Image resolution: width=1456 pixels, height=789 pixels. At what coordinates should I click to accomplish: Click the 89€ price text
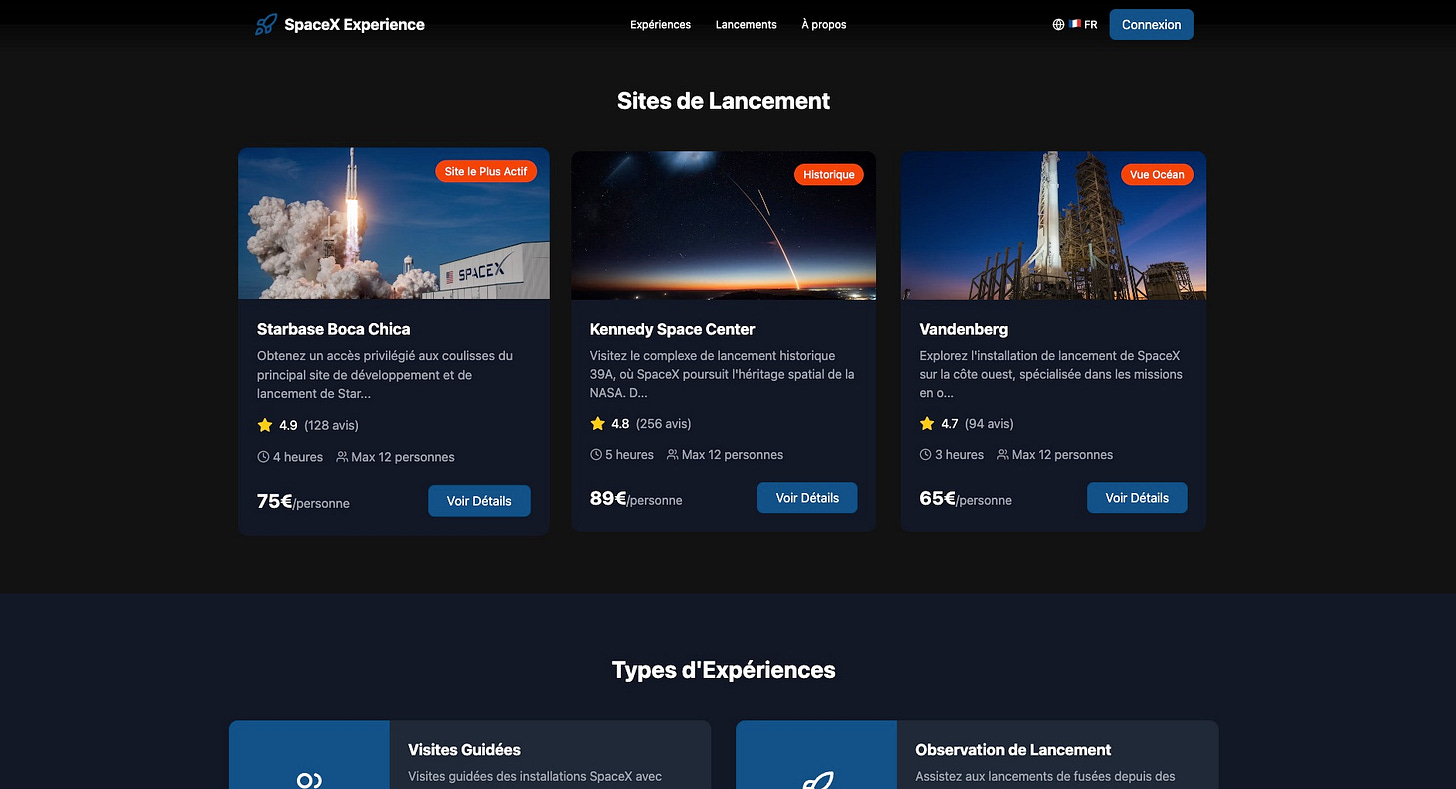[x=608, y=498]
